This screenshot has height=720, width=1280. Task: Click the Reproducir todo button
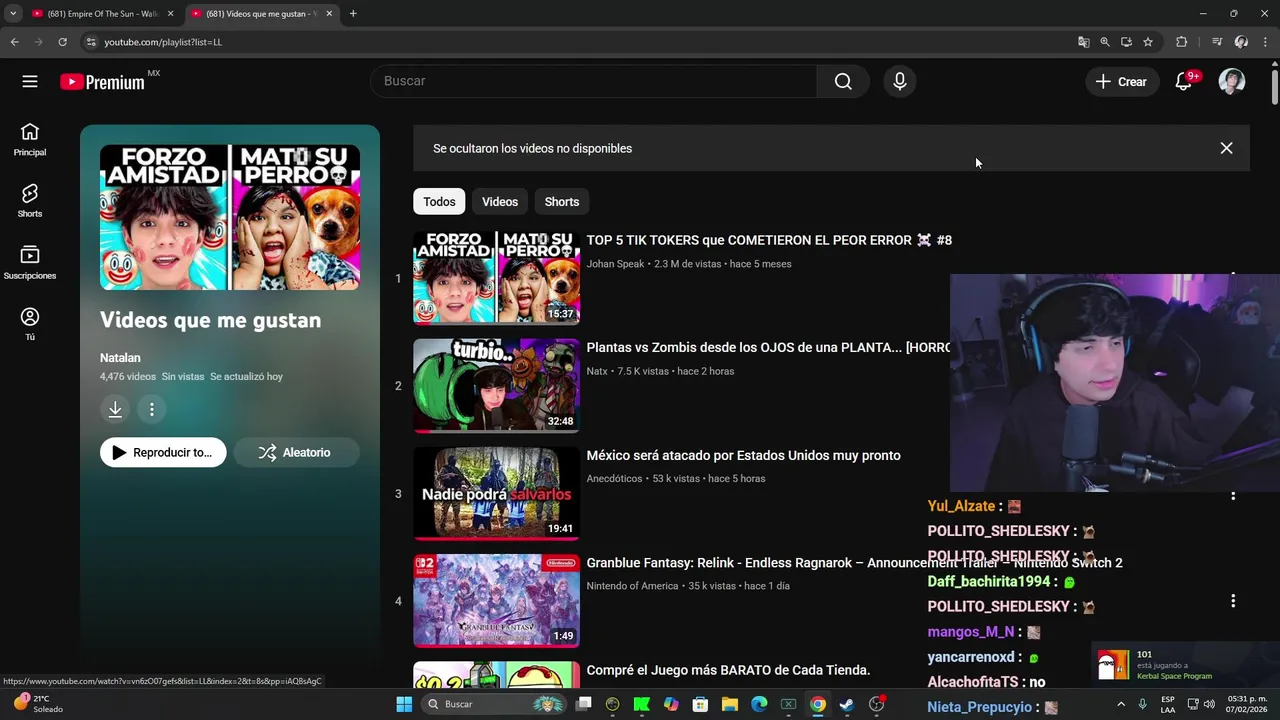163,453
